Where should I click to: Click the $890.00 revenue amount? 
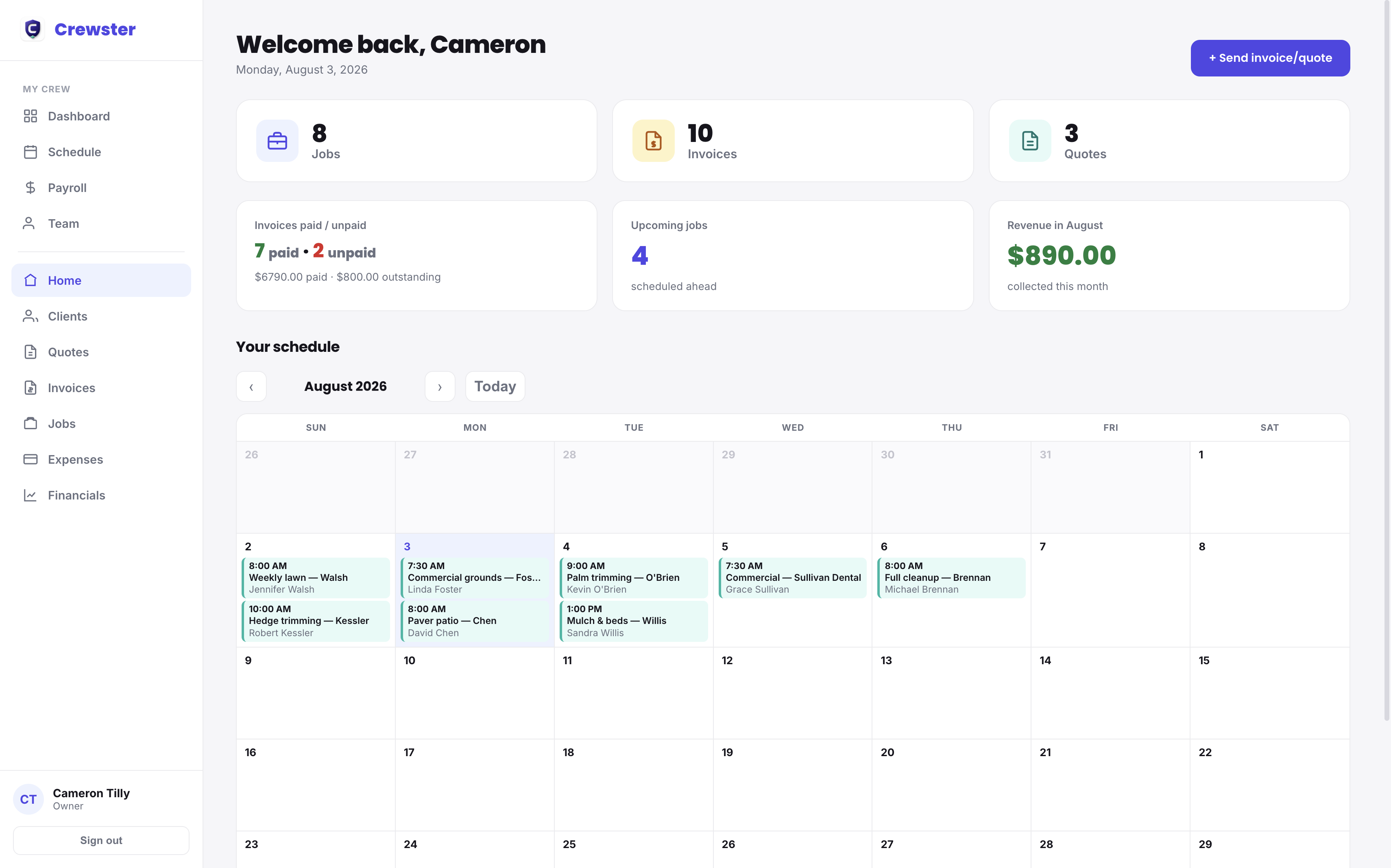pos(1062,255)
